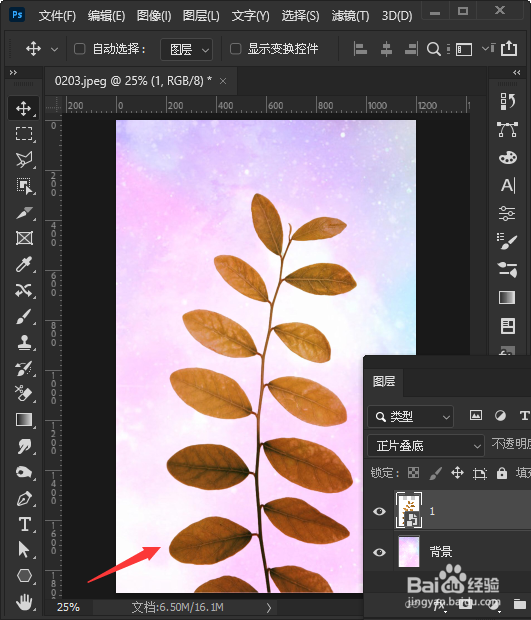
Task: Open the 编辑(E) menu
Action: [x=106, y=16]
